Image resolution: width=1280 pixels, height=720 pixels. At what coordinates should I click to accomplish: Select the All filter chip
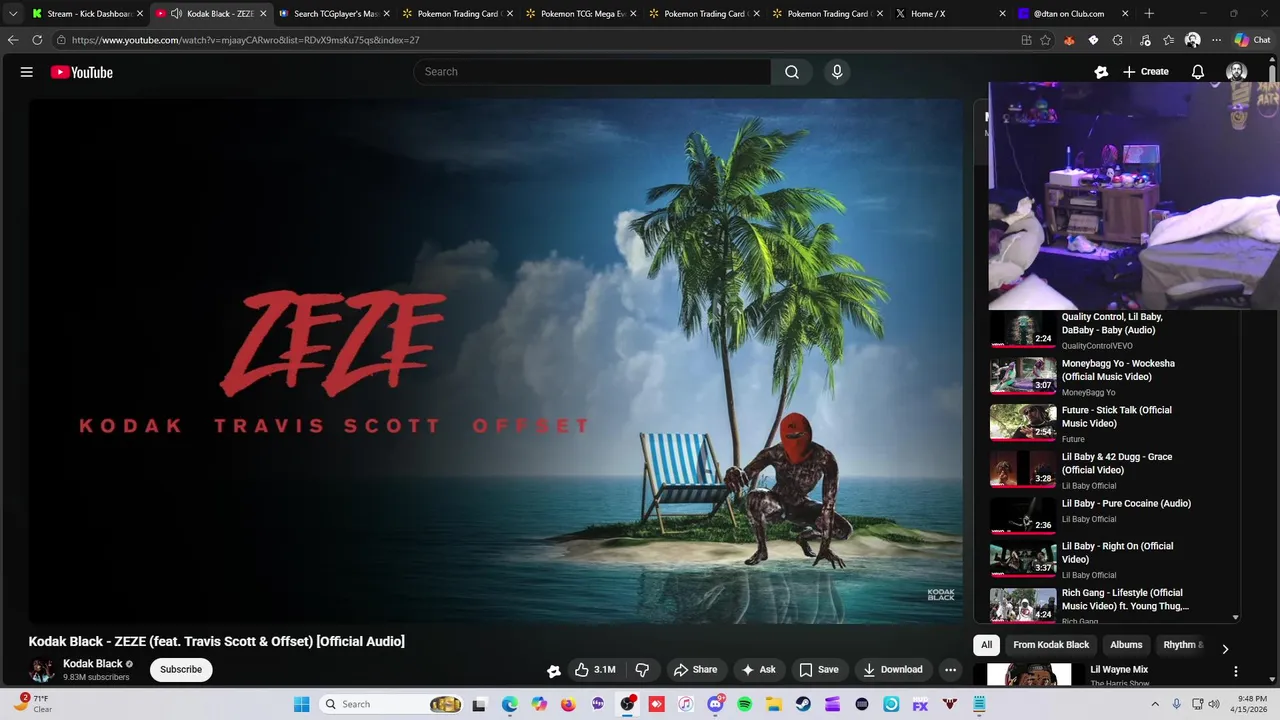pyautogui.click(x=986, y=645)
